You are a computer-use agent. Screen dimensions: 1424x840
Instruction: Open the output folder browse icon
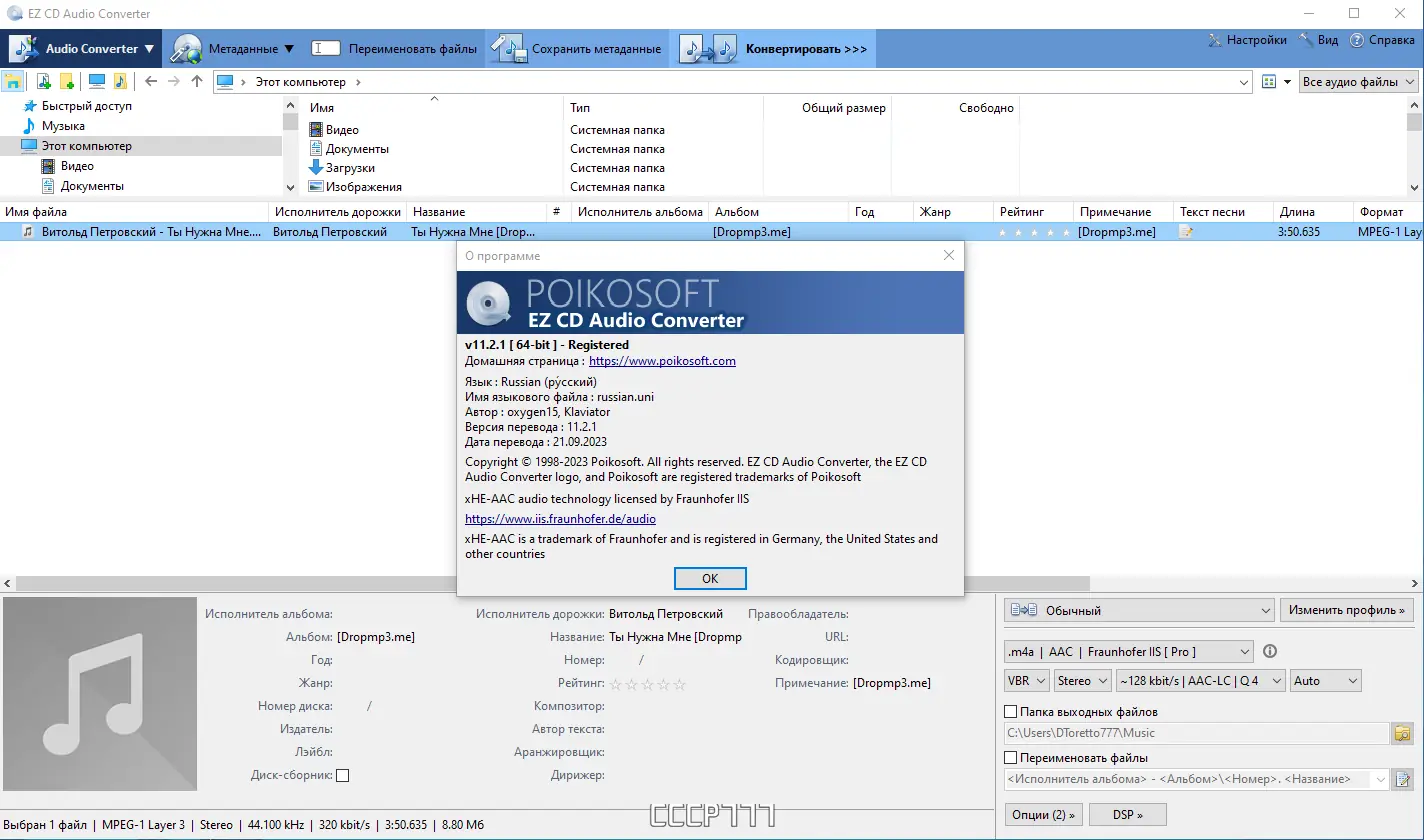click(x=1402, y=733)
